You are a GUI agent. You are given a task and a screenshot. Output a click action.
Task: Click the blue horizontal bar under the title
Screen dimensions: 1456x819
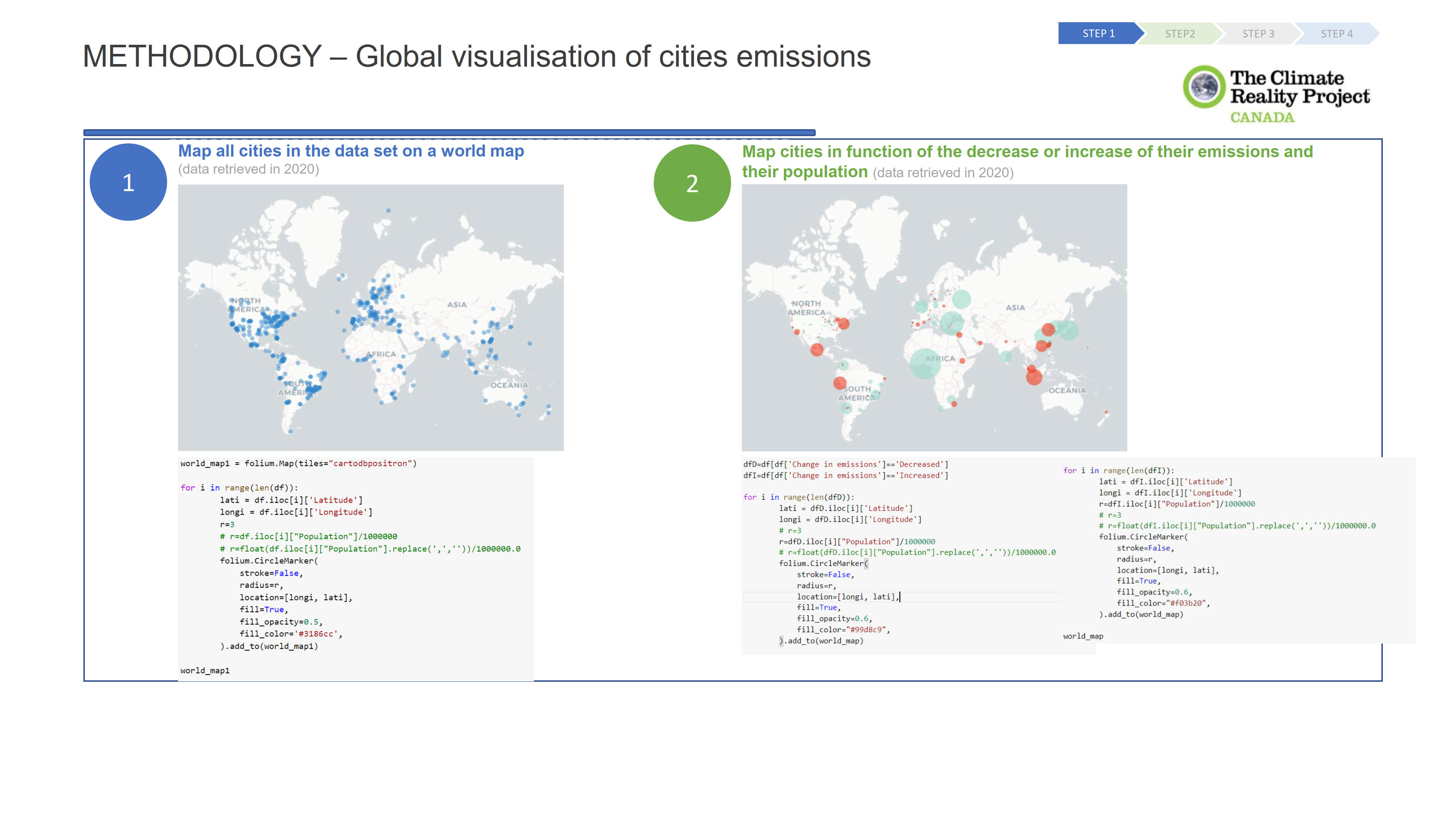point(449,133)
